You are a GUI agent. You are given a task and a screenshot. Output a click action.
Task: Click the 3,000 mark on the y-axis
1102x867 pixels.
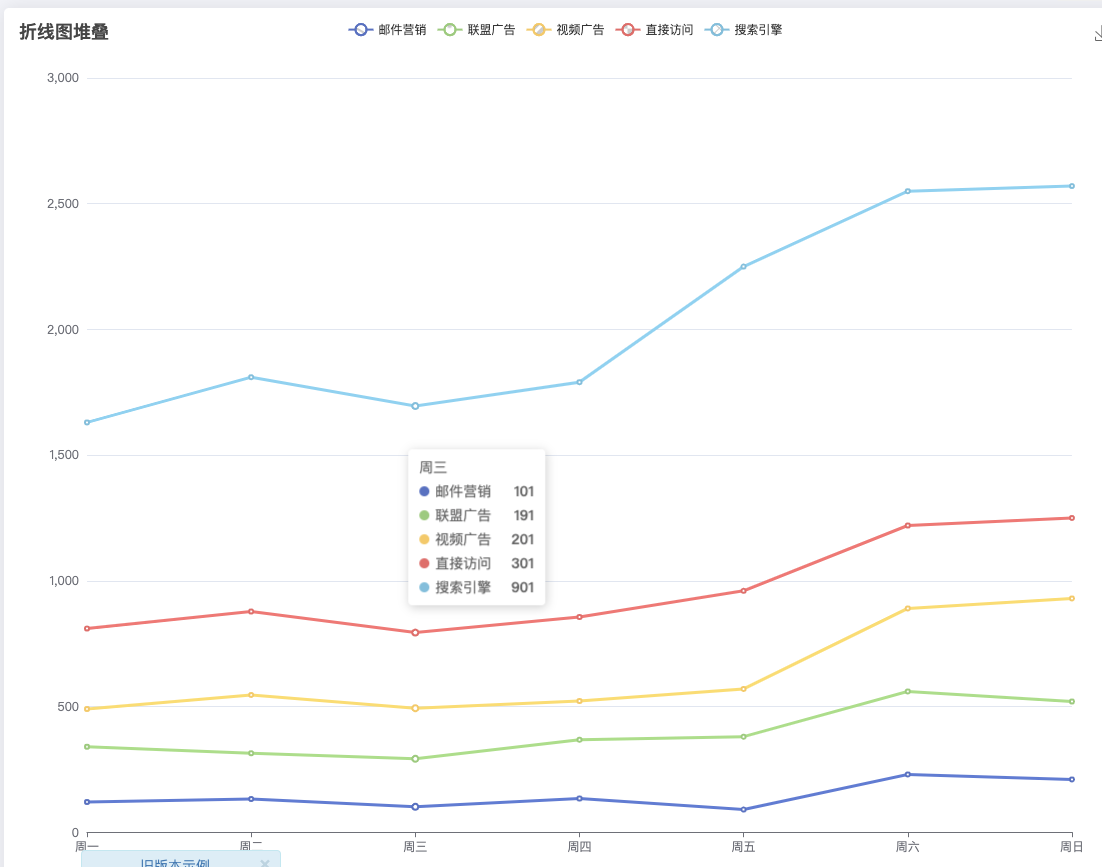click(x=62, y=78)
